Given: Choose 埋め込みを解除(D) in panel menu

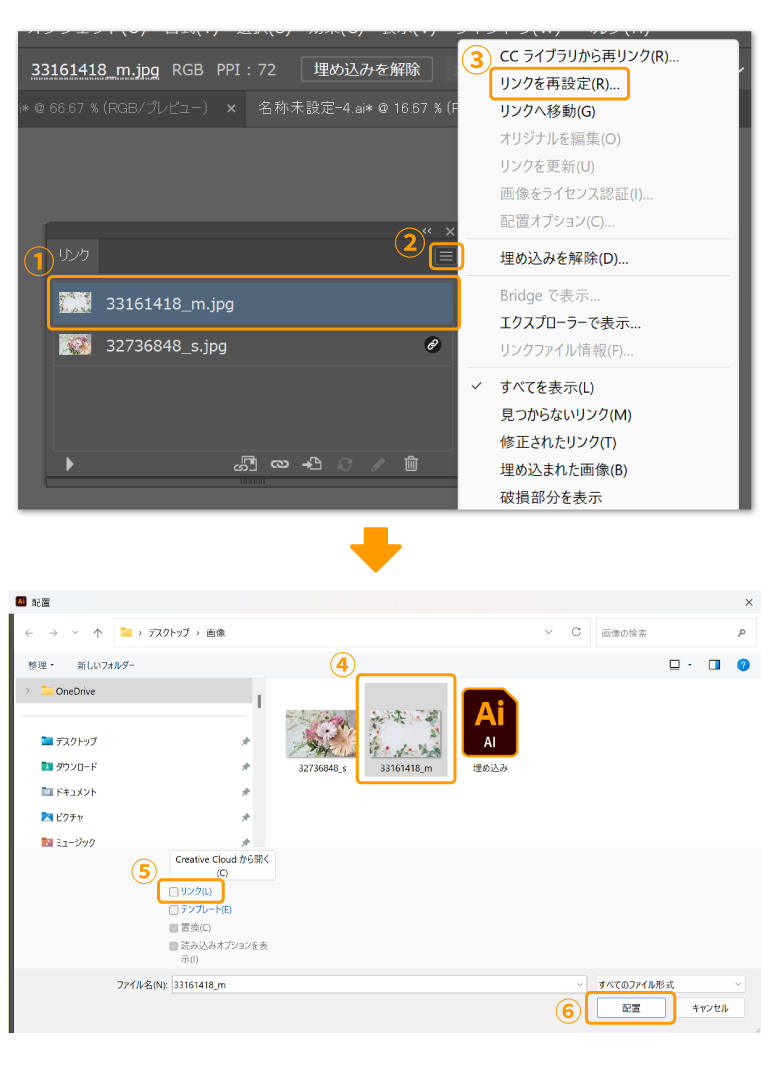Looking at the screenshot, I should coord(564,259).
